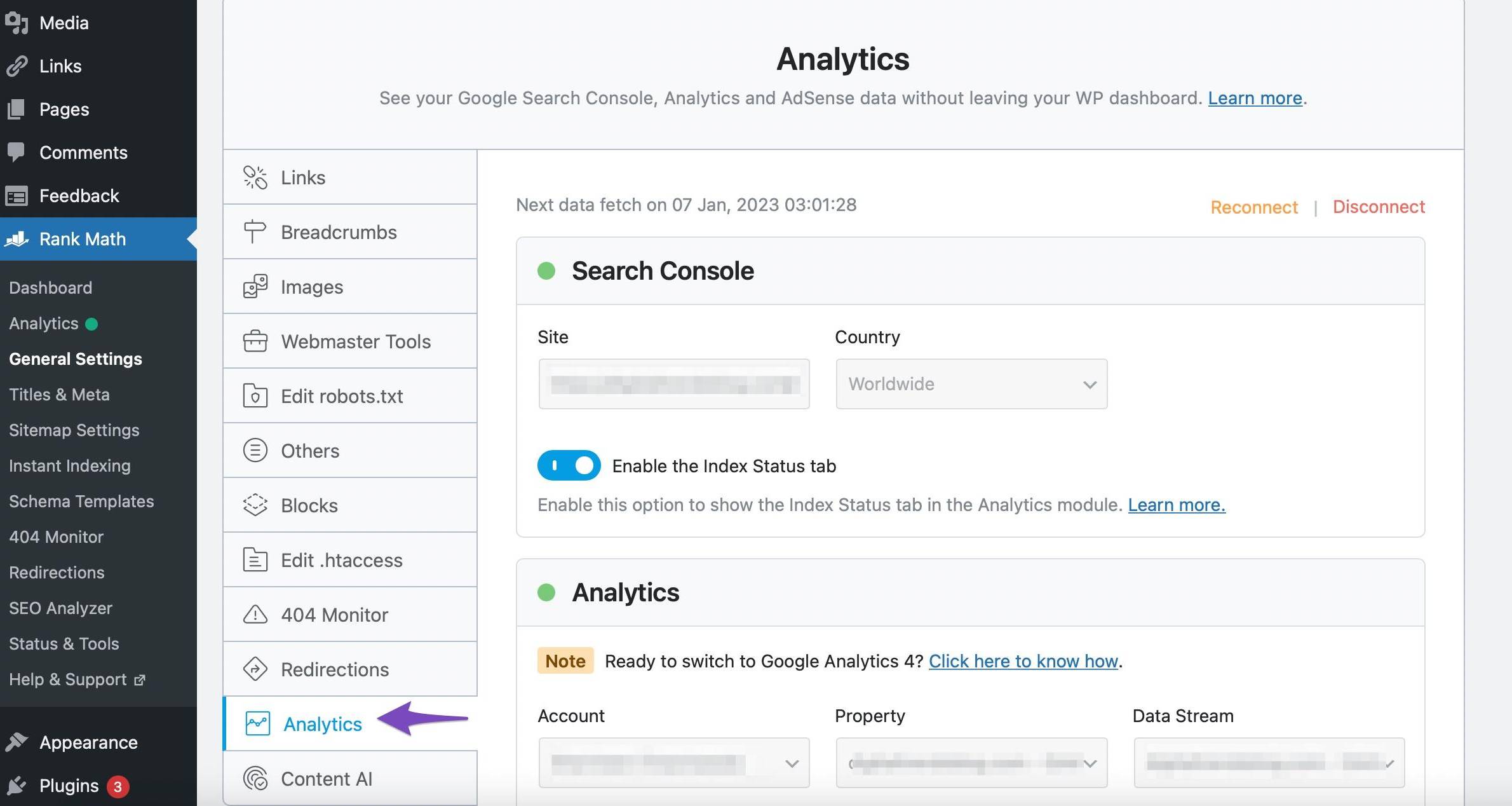The image size is (1512, 806).
Task: Click the Plugins icon in WordPress sidebar
Action: point(17,786)
